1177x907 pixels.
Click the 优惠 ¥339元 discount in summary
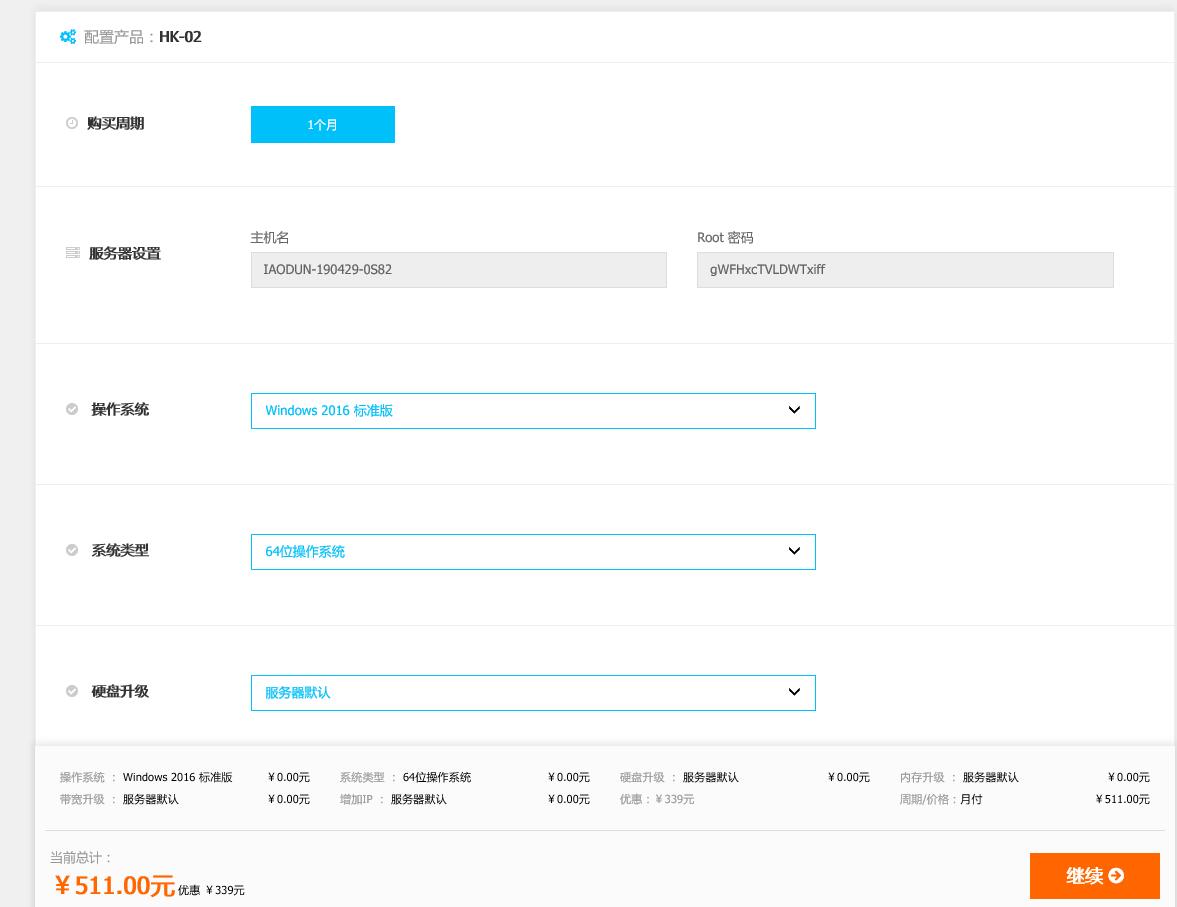coord(656,799)
